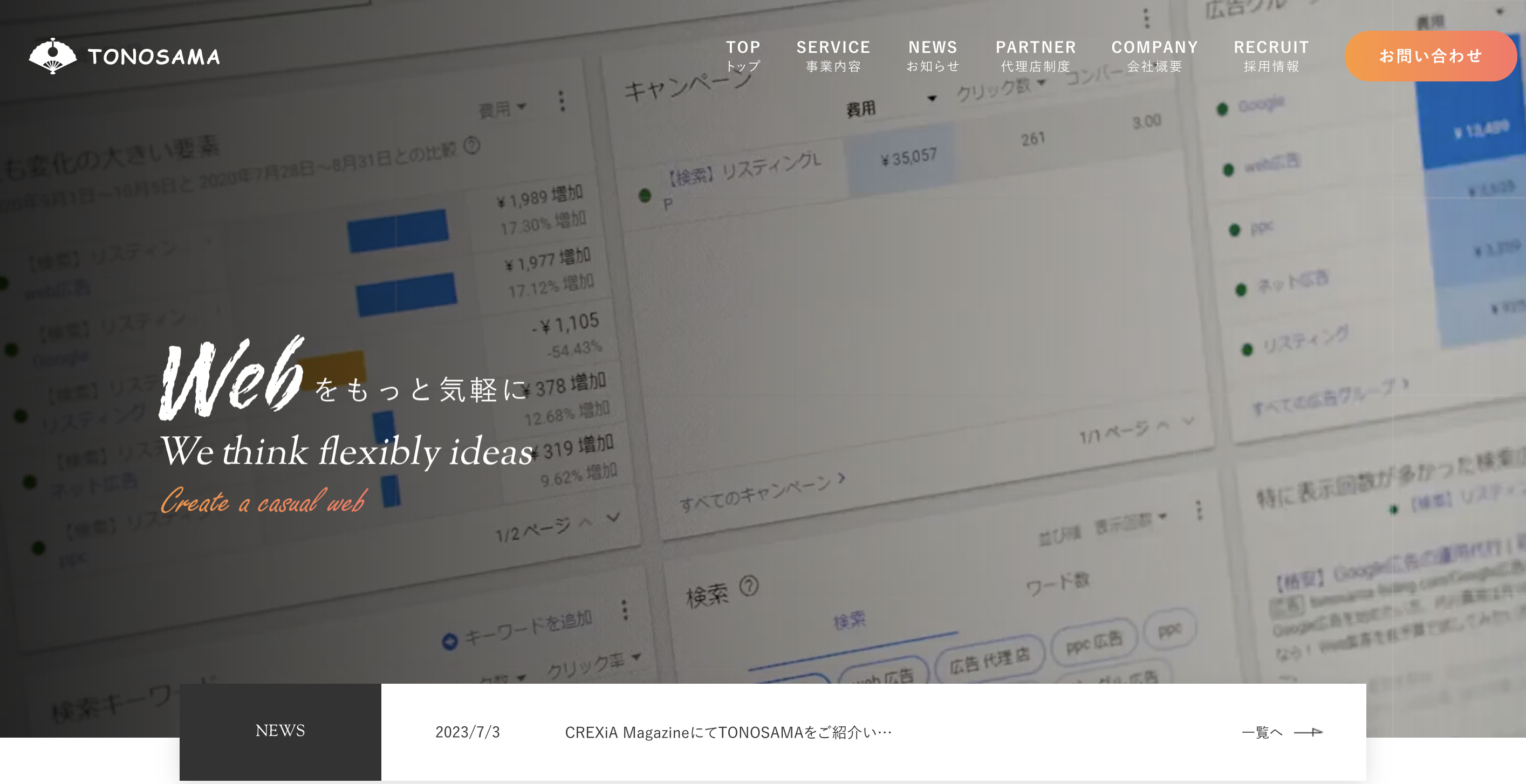Image resolution: width=1526 pixels, height=784 pixels.
Task: Go to the PARTNER 代理店制度 page
Action: pyautogui.click(x=1035, y=56)
